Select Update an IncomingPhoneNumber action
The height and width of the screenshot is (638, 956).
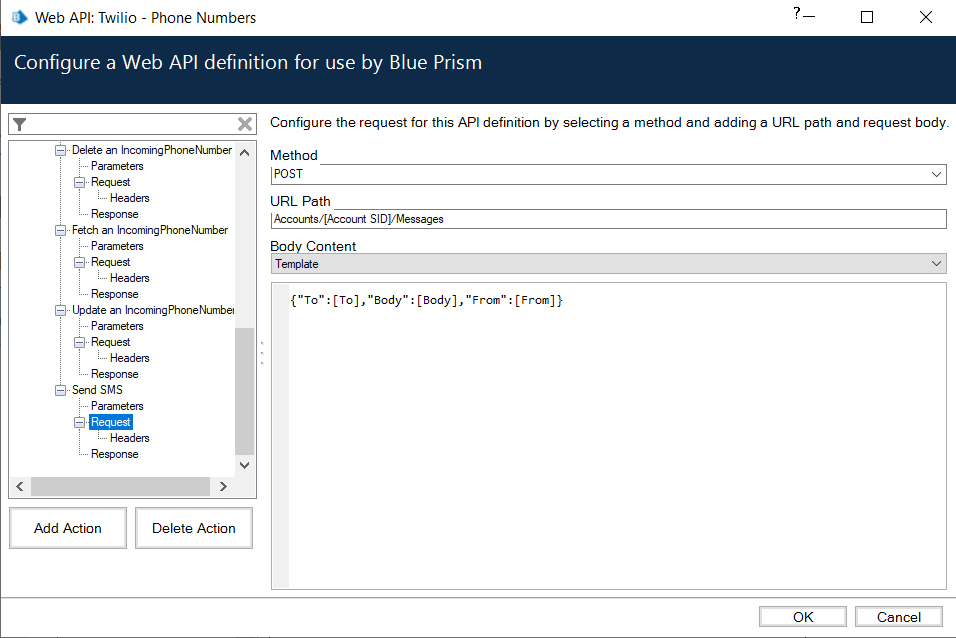[153, 310]
